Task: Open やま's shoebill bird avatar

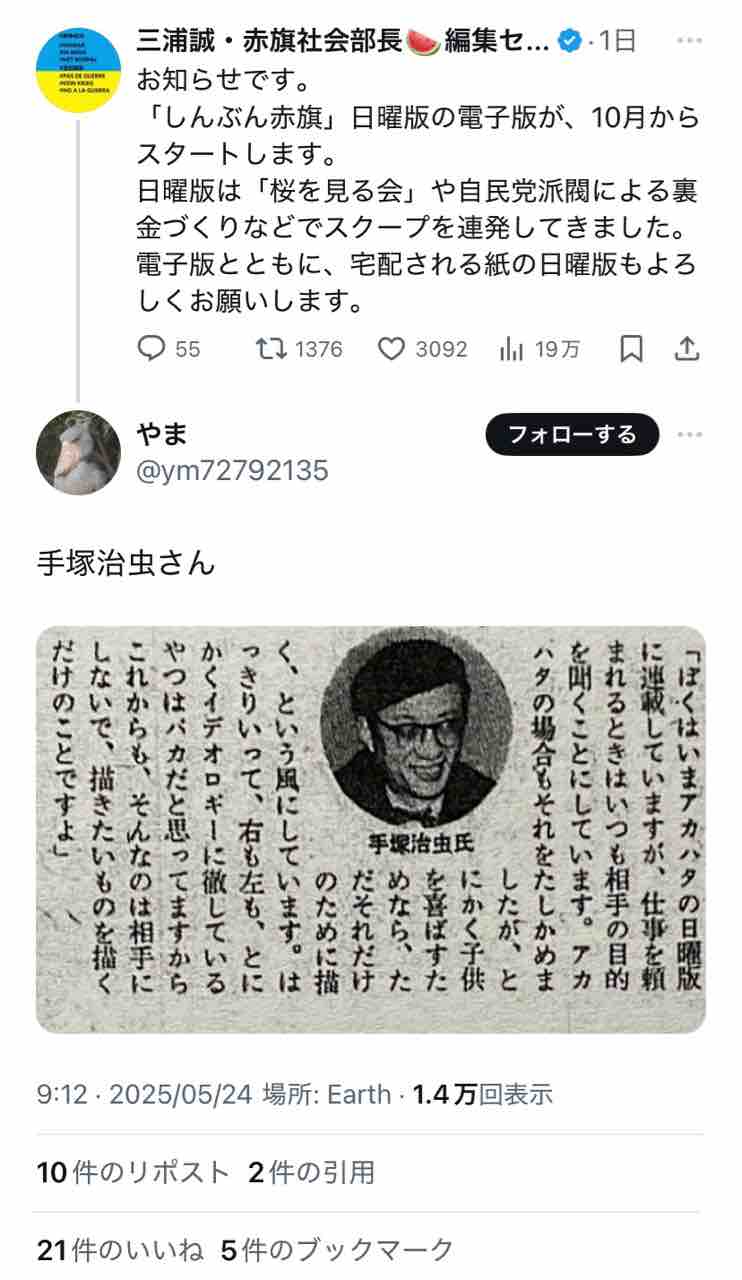Action: coord(78,453)
